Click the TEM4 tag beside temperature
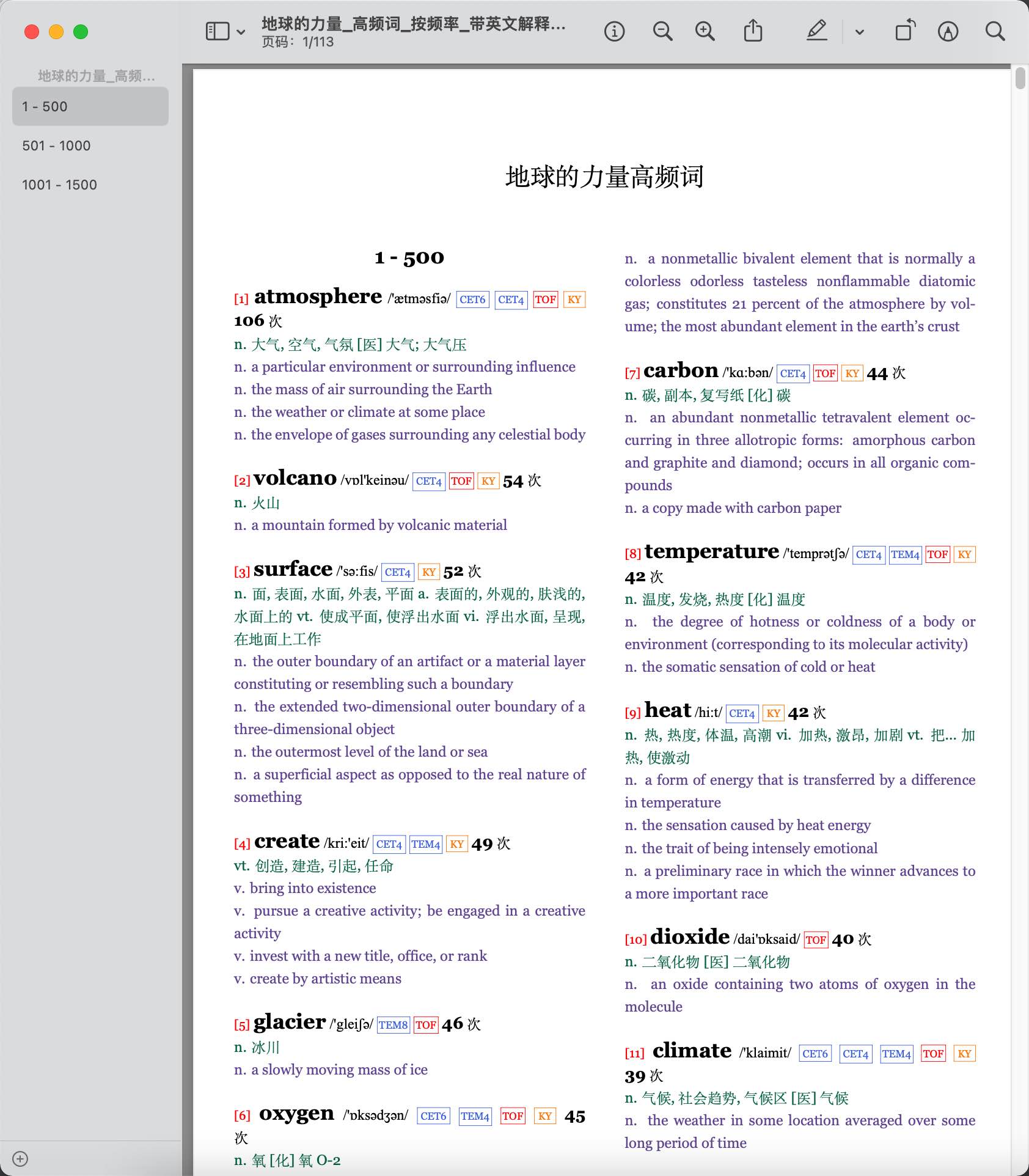The height and width of the screenshot is (1176, 1029). click(905, 554)
